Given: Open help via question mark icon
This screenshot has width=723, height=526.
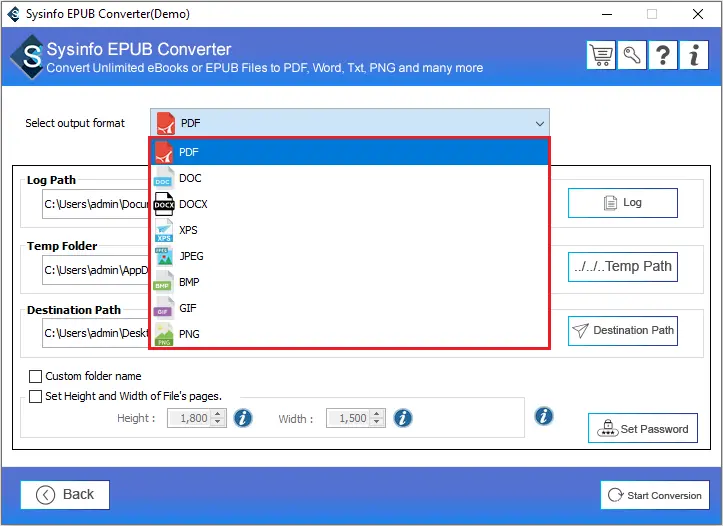Looking at the screenshot, I should 663,55.
